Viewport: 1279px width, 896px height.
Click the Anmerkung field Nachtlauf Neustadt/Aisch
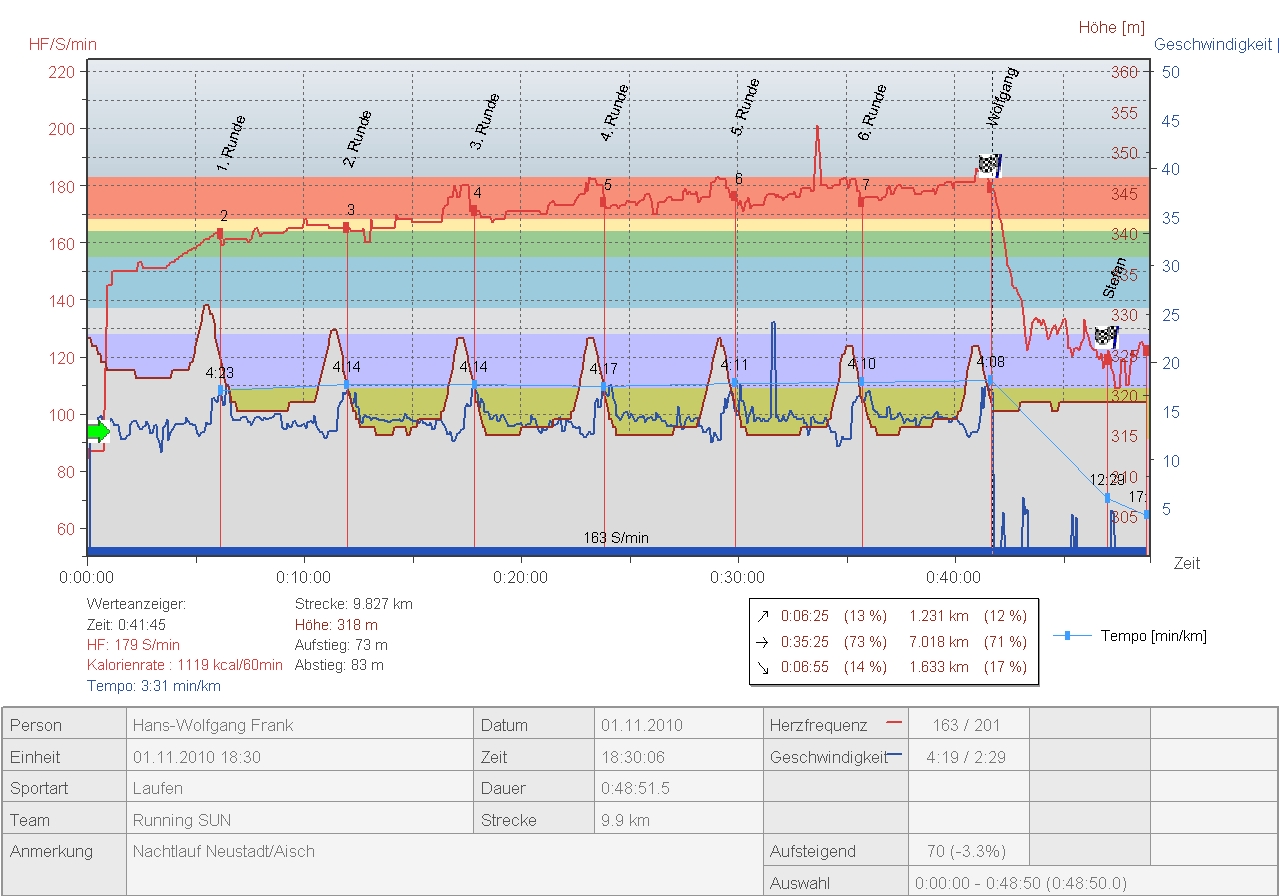(224, 852)
